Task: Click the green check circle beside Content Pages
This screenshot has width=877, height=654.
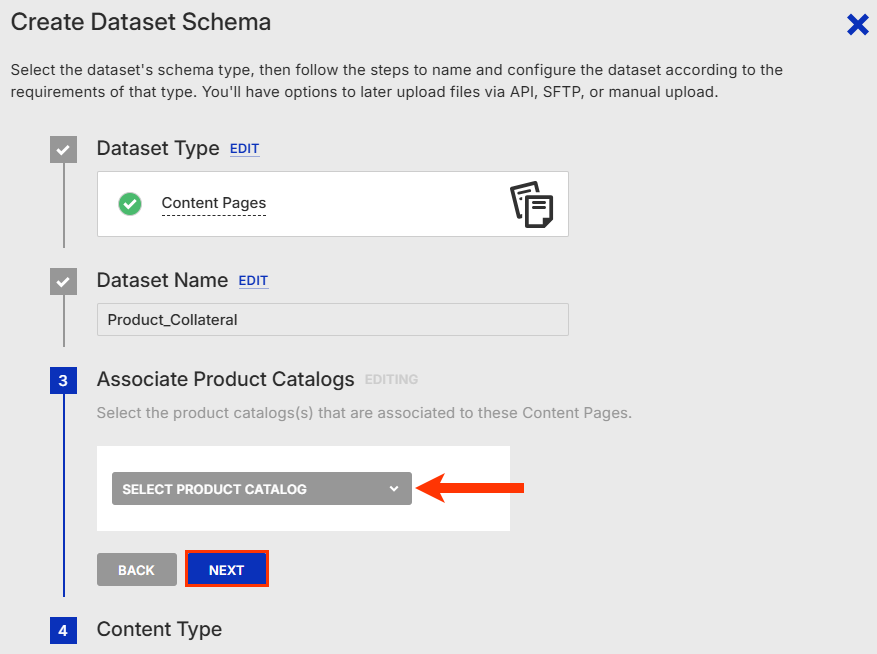Action: (130, 204)
